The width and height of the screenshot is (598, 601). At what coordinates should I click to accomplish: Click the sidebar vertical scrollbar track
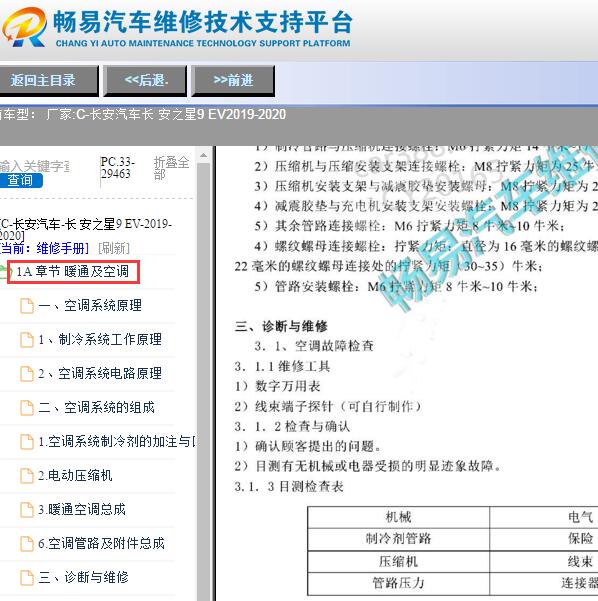tap(204, 383)
